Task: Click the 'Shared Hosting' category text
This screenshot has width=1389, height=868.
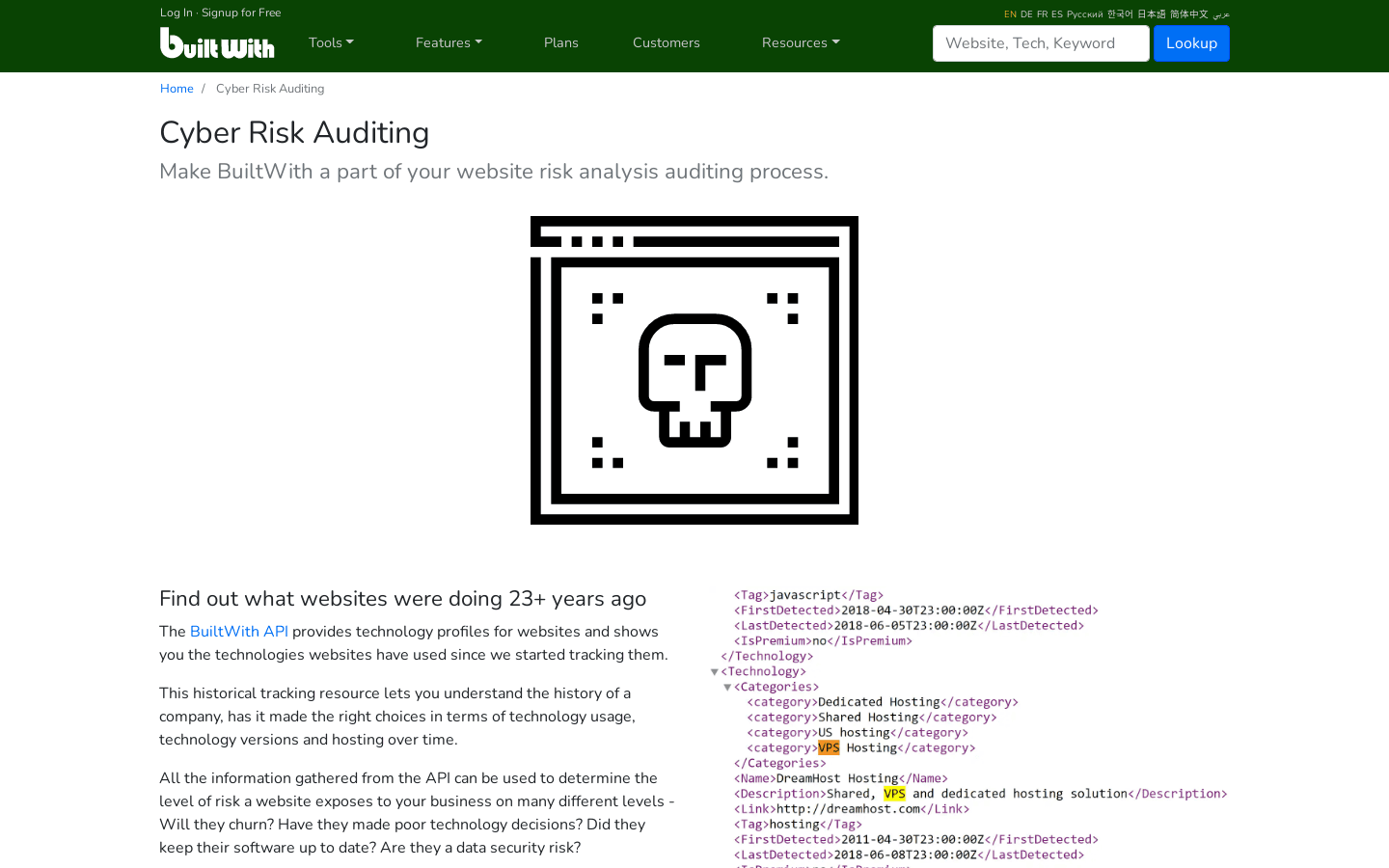Action: click(868, 718)
